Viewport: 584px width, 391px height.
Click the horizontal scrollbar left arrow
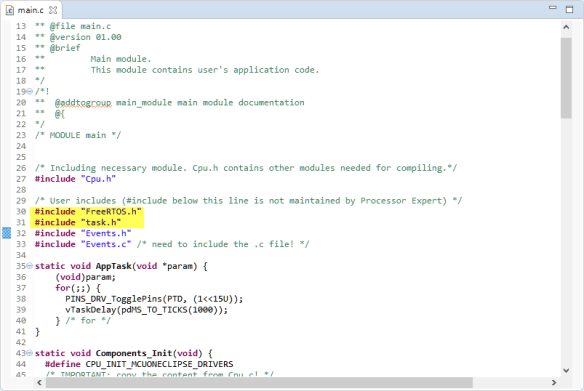tap(39, 382)
